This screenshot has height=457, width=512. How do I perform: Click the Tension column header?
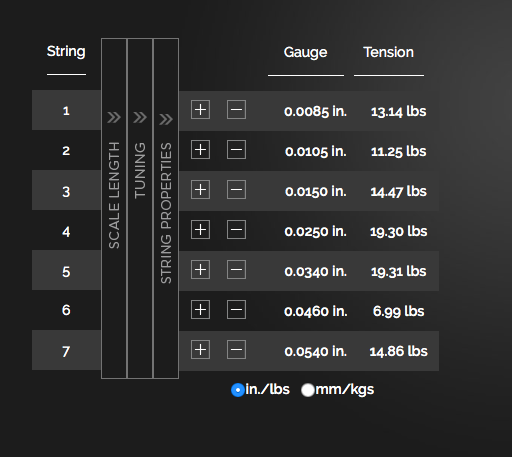(x=388, y=52)
